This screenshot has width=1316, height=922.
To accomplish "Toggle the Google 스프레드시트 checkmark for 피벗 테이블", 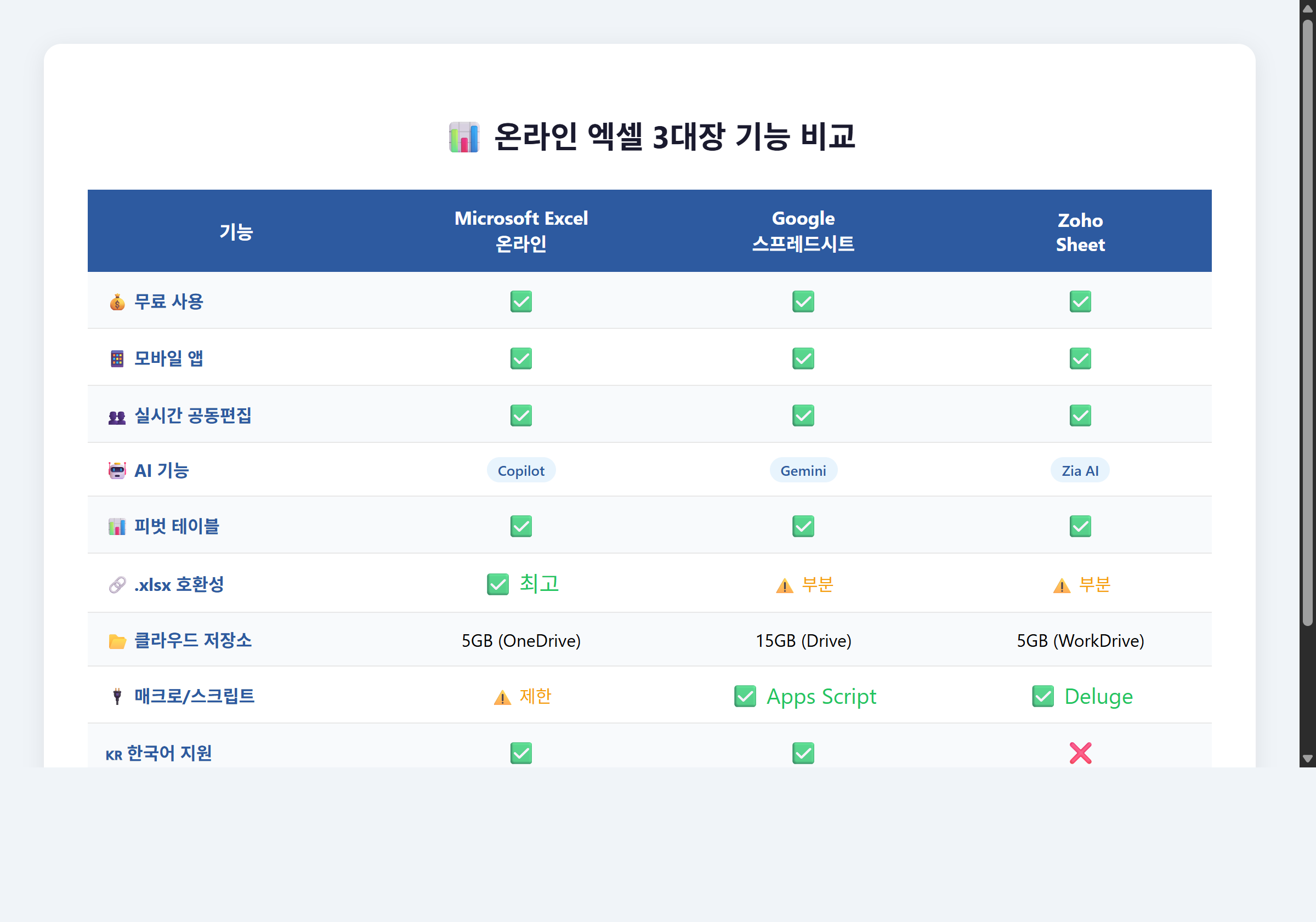I will point(803,526).
